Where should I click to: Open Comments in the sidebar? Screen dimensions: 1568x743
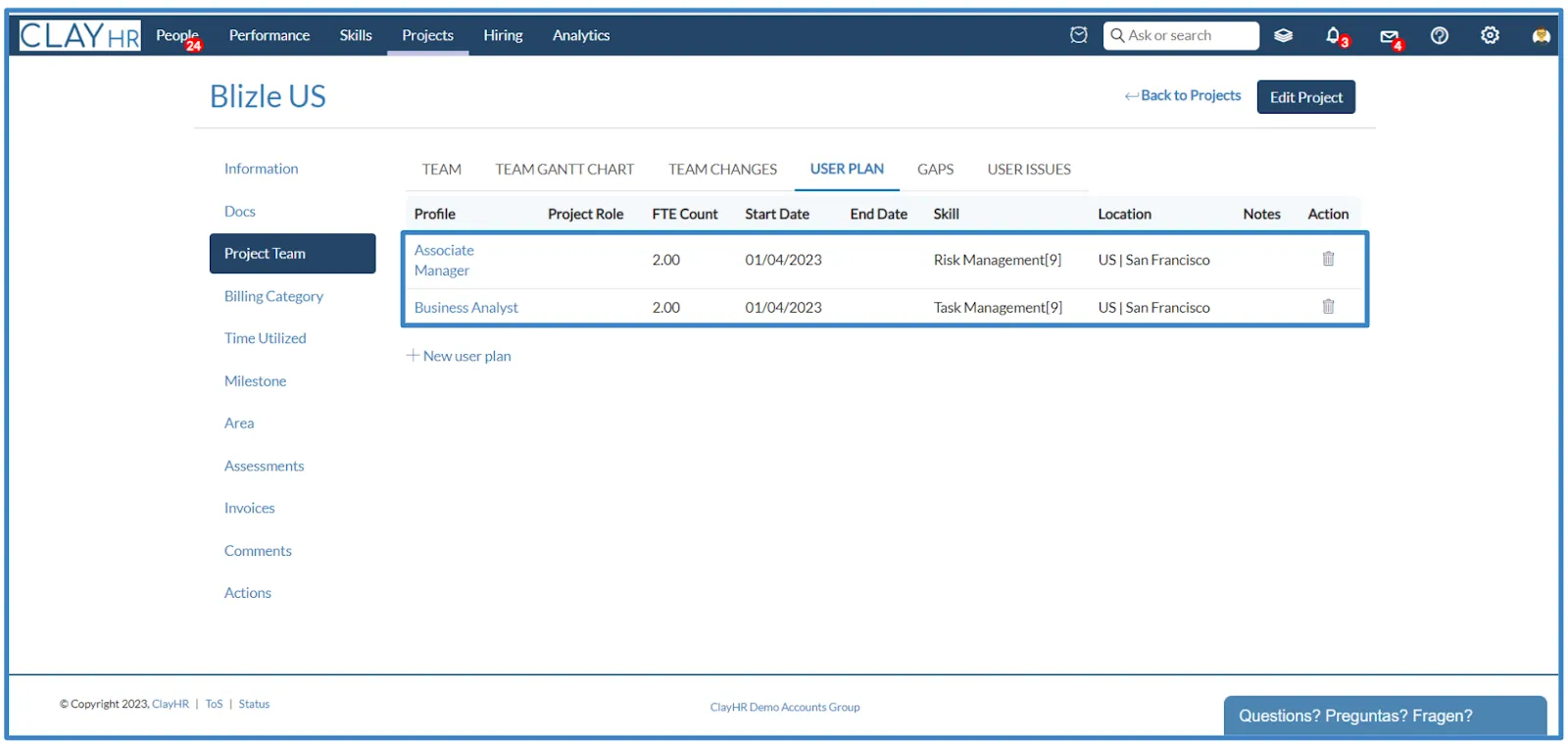click(x=258, y=551)
